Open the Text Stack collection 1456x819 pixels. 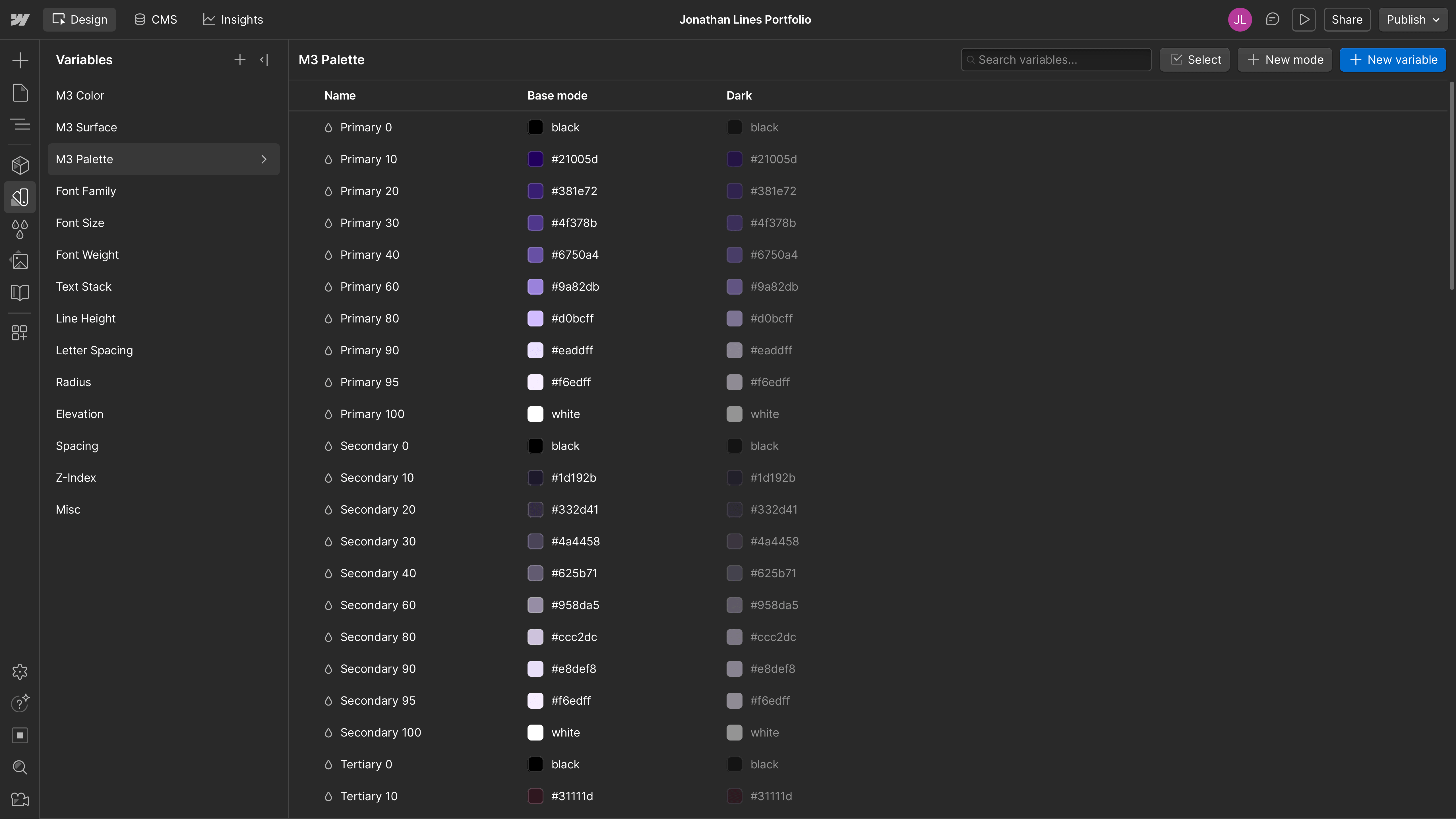(164, 287)
